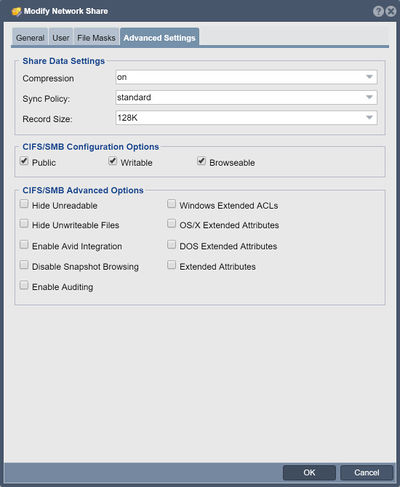
Task: Click the help question mark icon
Action: coord(378,11)
